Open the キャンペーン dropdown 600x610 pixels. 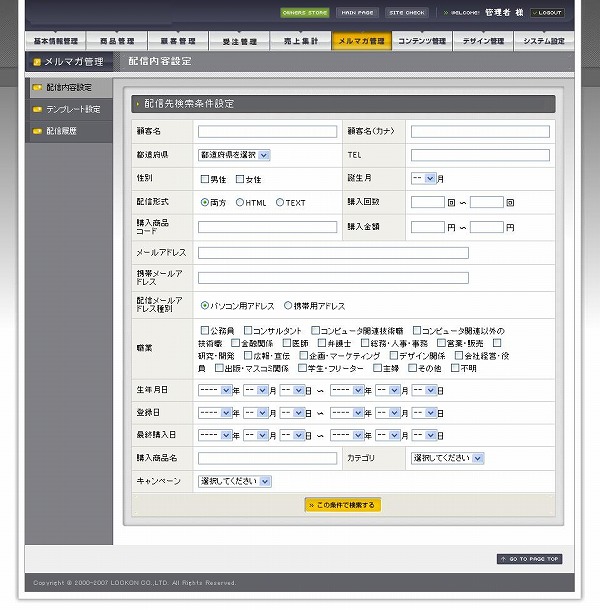coord(235,482)
